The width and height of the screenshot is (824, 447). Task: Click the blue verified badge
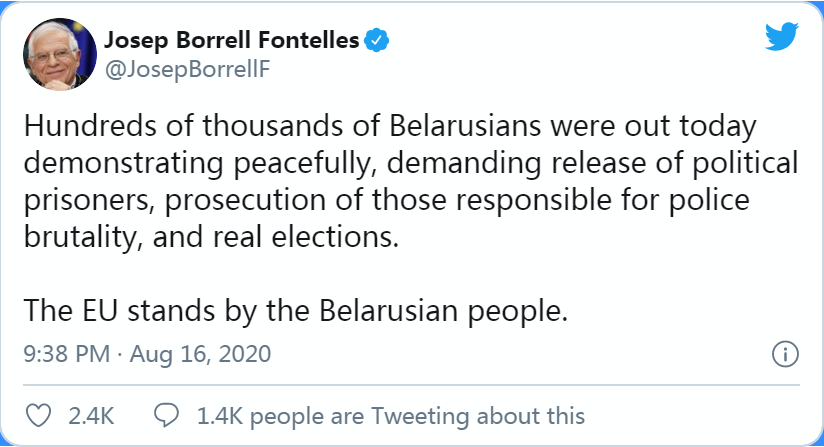coord(377,41)
